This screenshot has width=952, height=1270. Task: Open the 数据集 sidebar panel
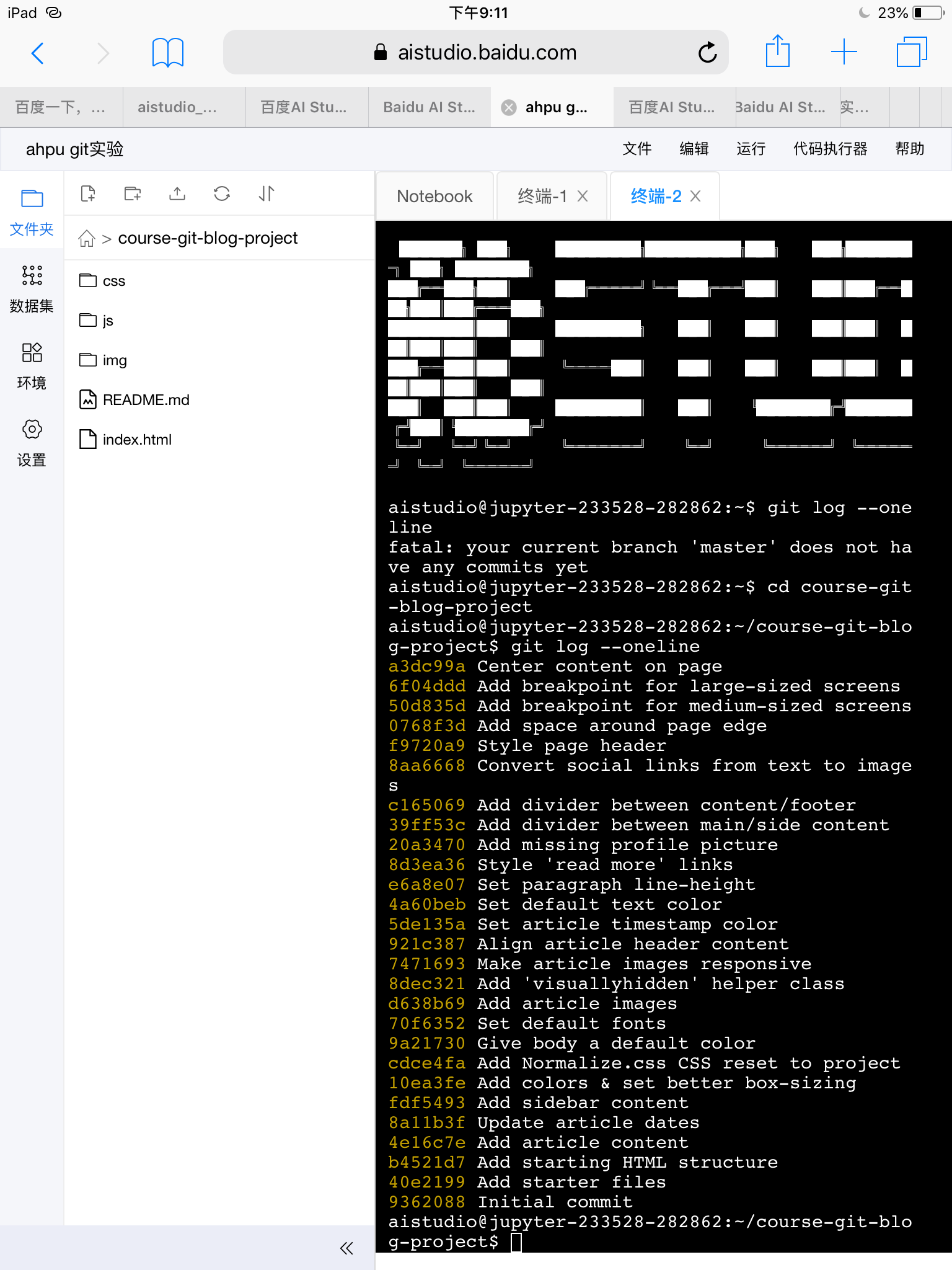click(32, 289)
